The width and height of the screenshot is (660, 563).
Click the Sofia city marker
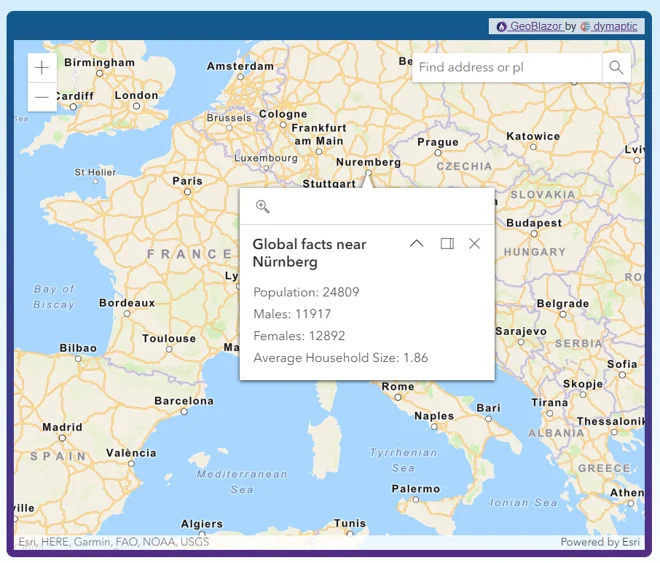click(x=622, y=375)
